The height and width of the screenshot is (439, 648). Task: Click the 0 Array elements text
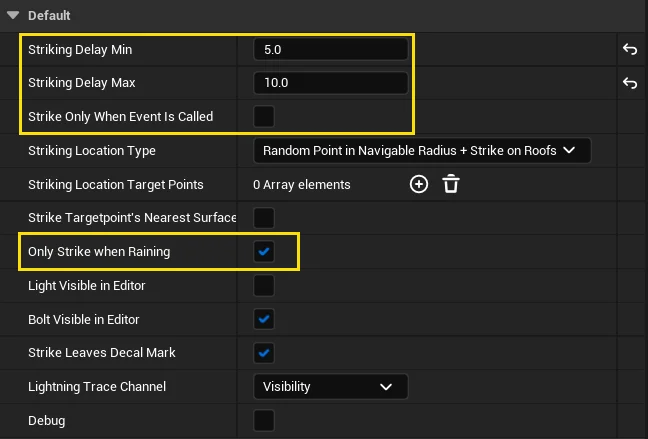(x=302, y=184)
